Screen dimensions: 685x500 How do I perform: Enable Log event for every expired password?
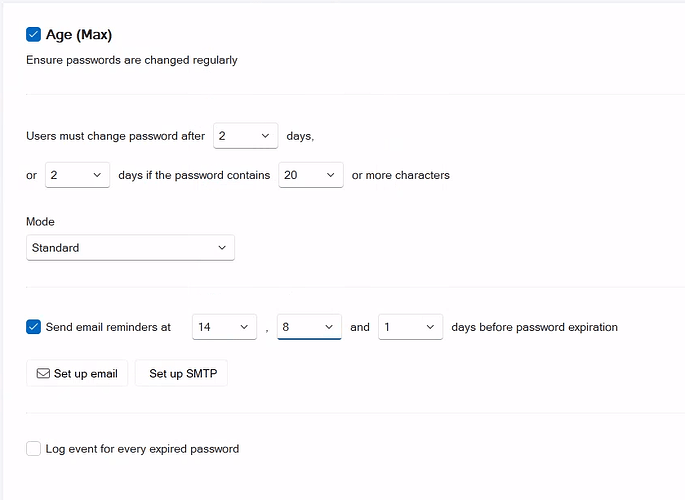point(34,449)
